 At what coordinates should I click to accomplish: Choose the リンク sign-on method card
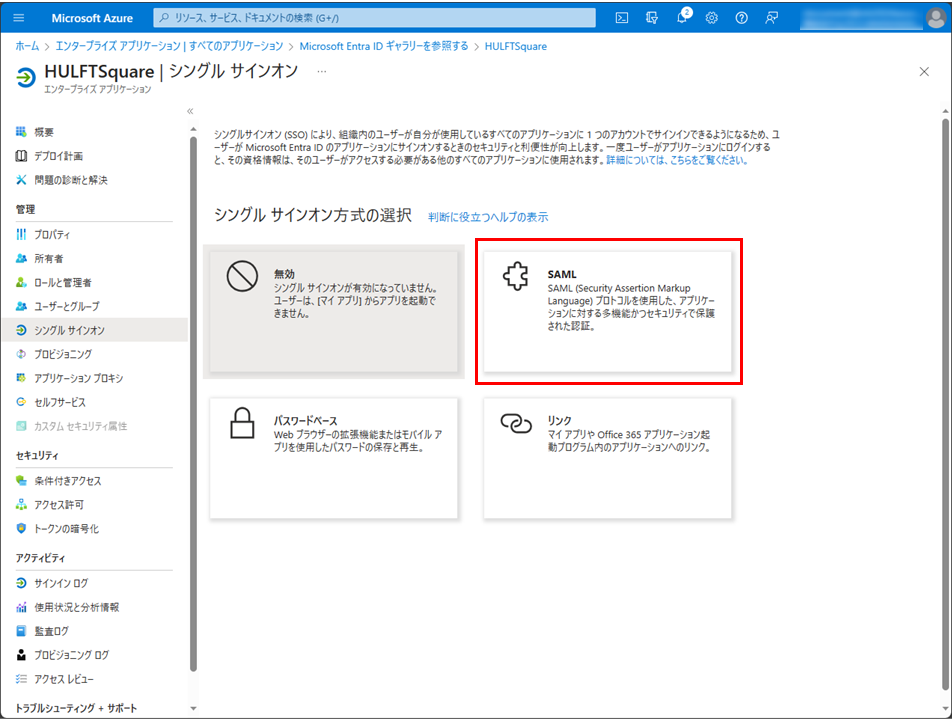(x=607, y=457)
